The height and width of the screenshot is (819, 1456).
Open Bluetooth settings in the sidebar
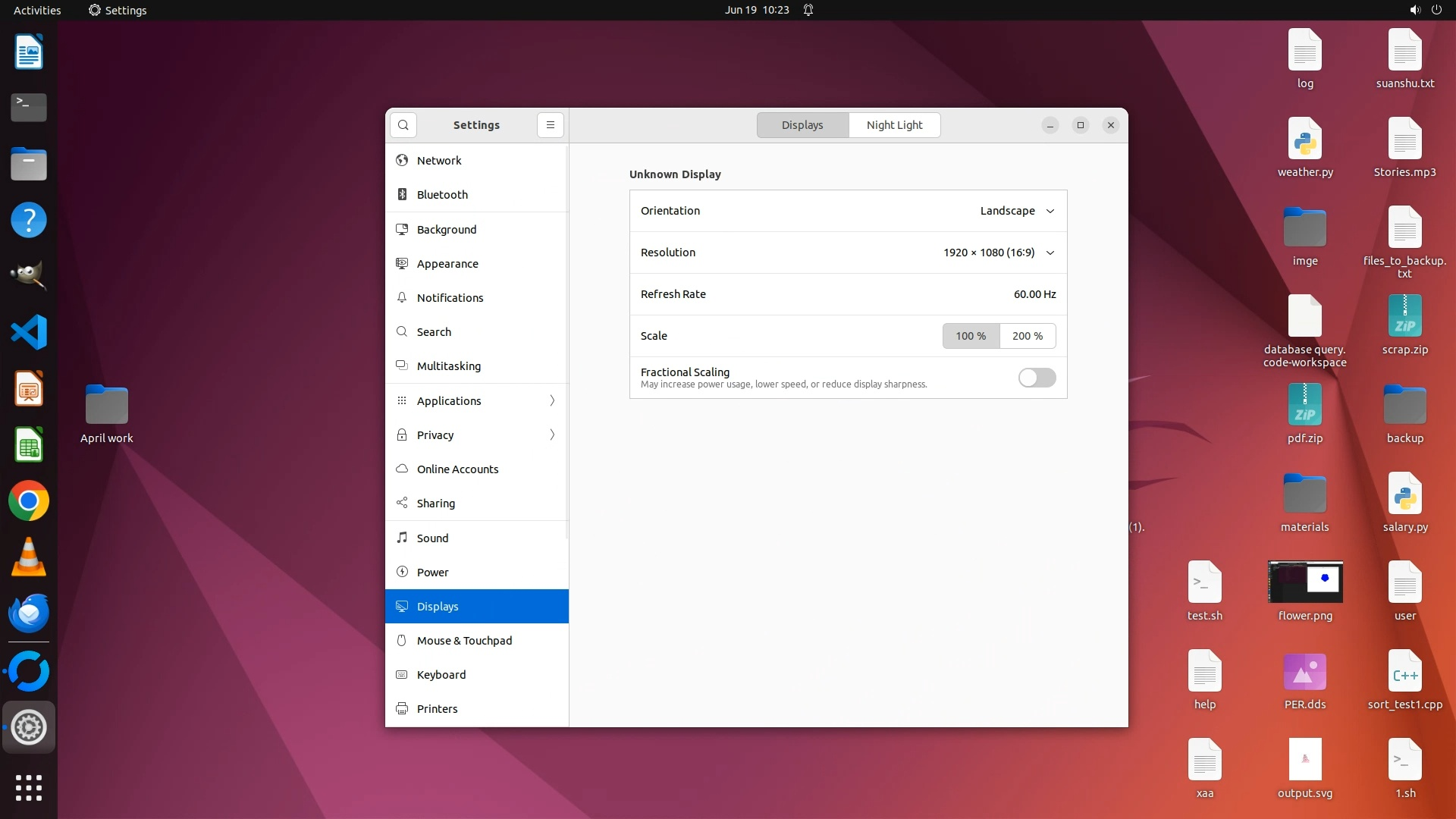click(442, 195)
